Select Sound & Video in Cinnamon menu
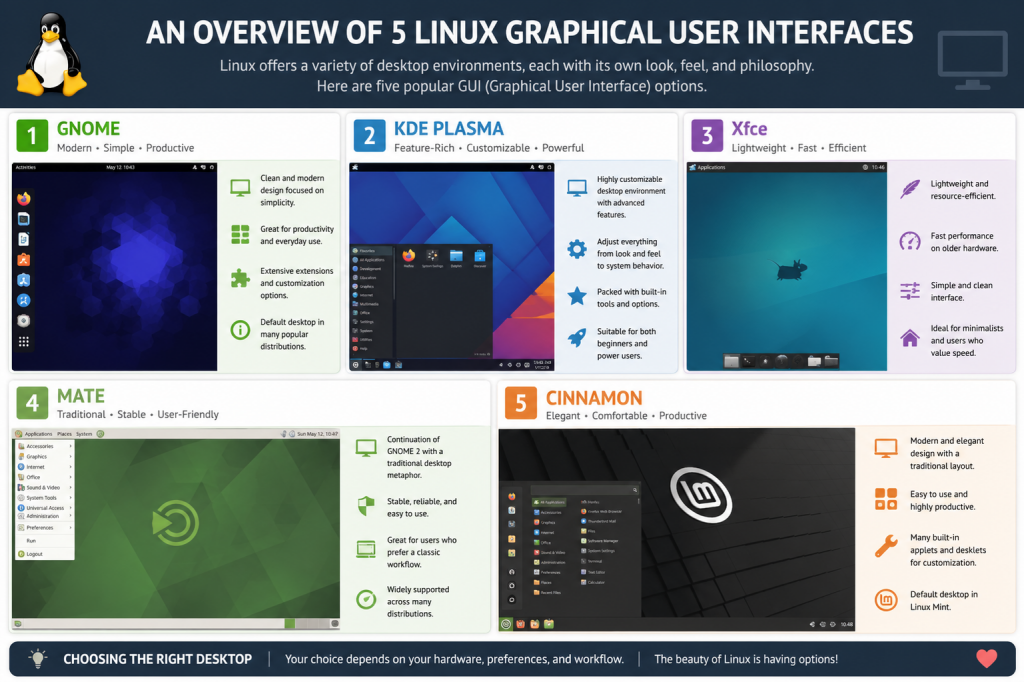The height and width of the screenshot is (682, 1024). 550,553
